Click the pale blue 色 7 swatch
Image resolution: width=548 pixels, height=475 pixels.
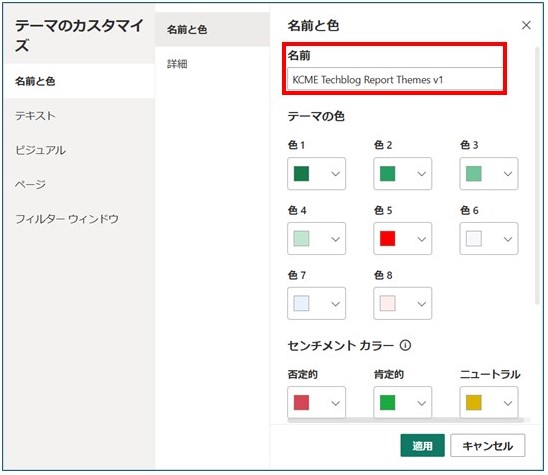(301, 303)
